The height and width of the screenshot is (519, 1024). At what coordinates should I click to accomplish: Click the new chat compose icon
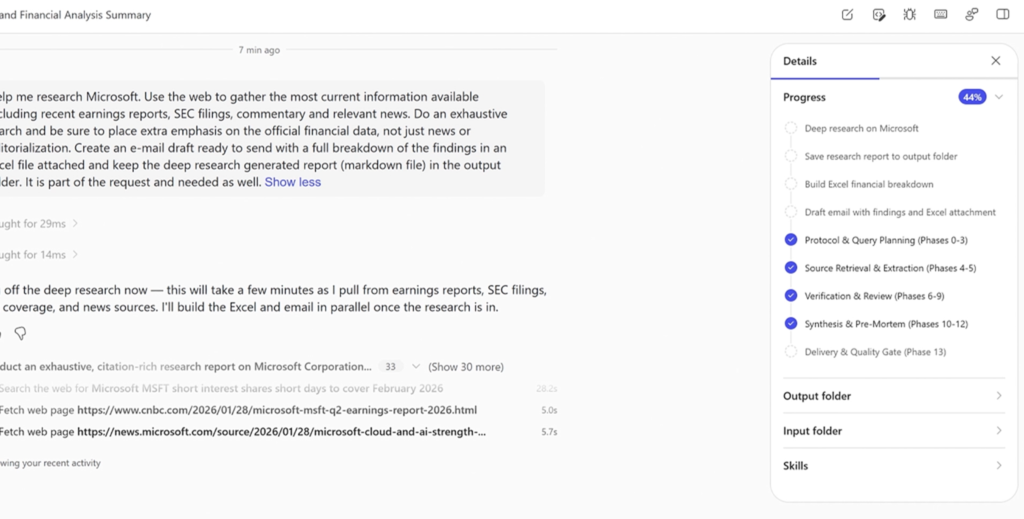(848, 15)
